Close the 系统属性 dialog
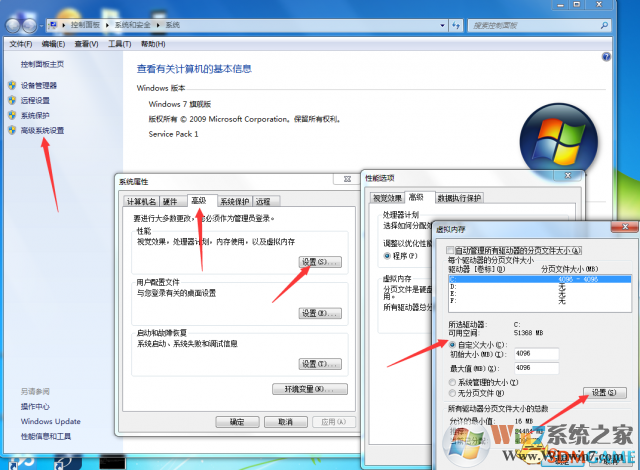 point(347,179)
